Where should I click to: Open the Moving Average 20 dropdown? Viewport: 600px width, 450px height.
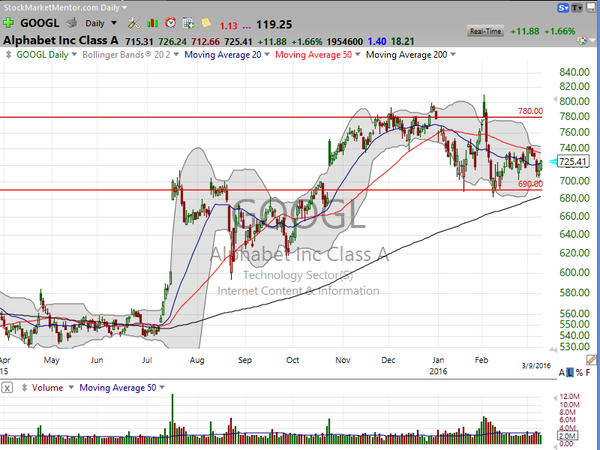tap(267, 55)
